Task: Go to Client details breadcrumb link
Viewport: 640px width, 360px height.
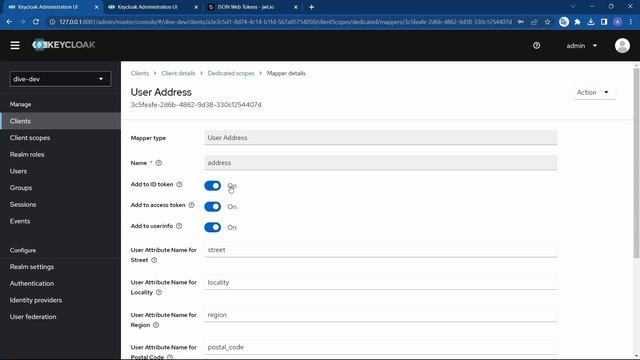Action: pos(178,73)
